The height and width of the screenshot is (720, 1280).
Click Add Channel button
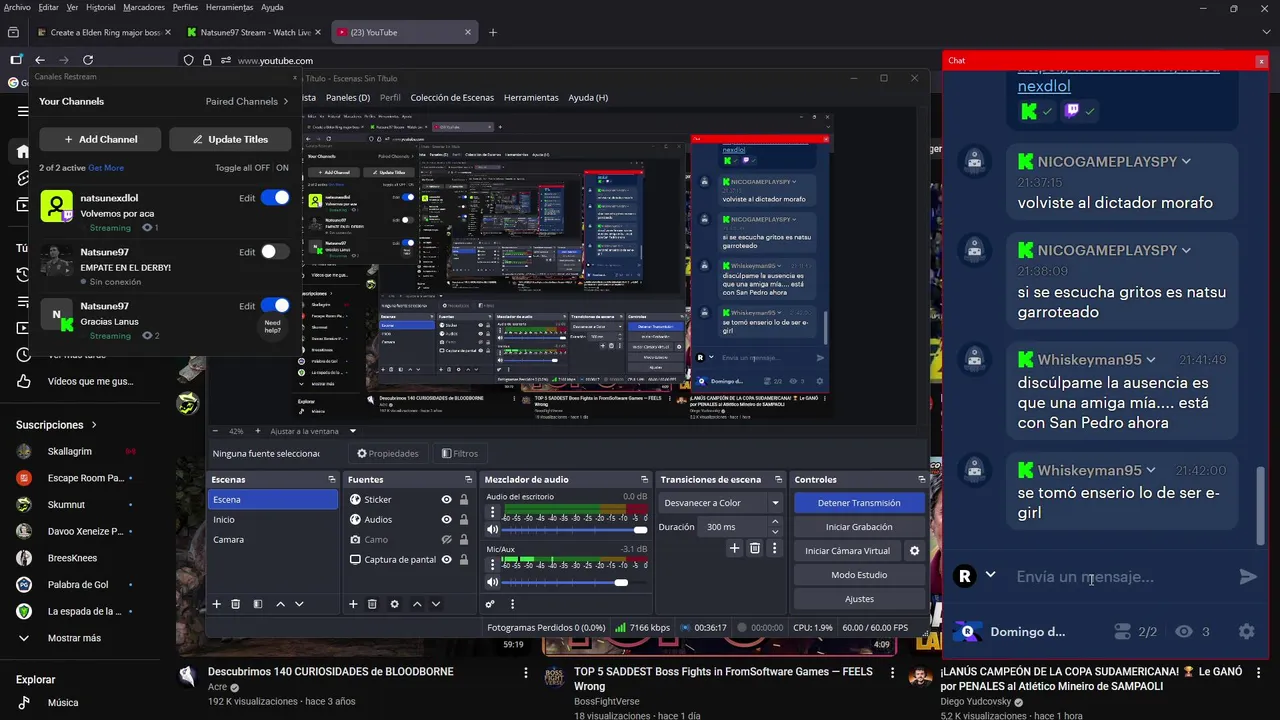coord(101,139)
